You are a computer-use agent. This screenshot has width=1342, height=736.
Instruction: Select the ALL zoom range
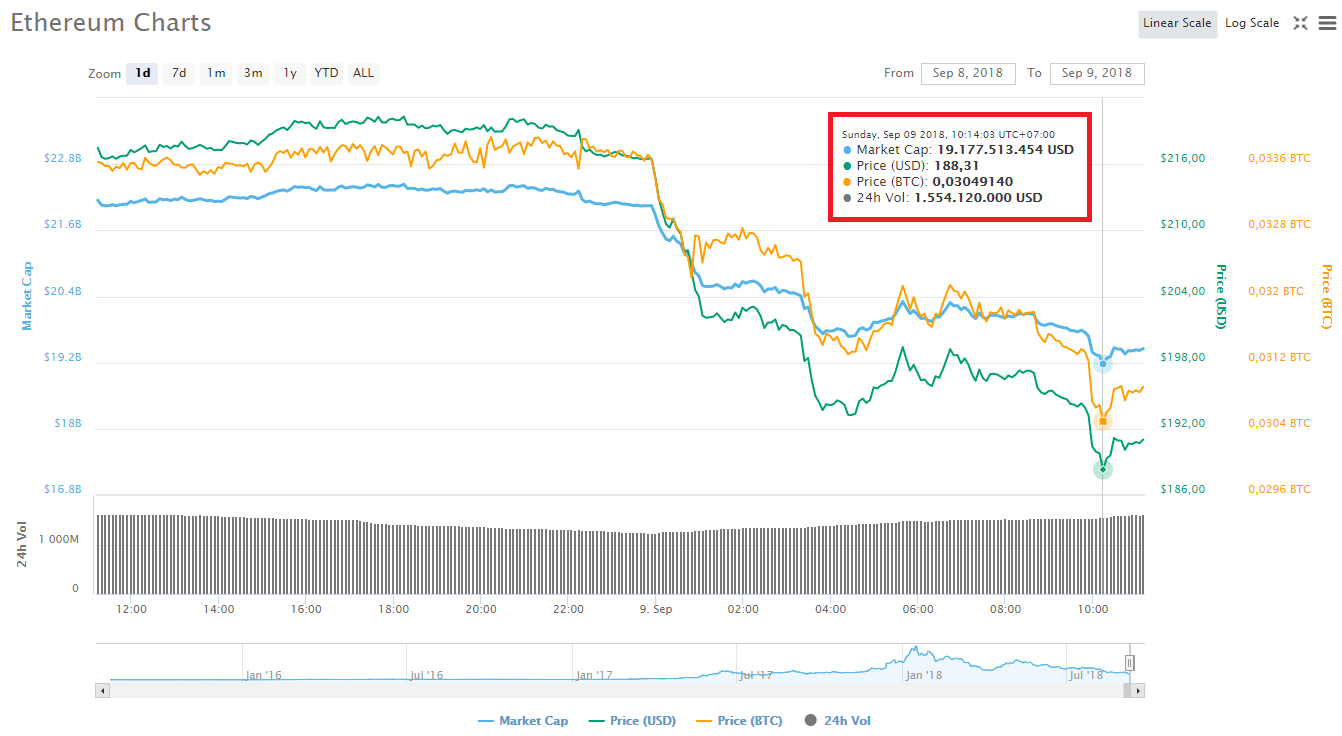coord(363,73)
